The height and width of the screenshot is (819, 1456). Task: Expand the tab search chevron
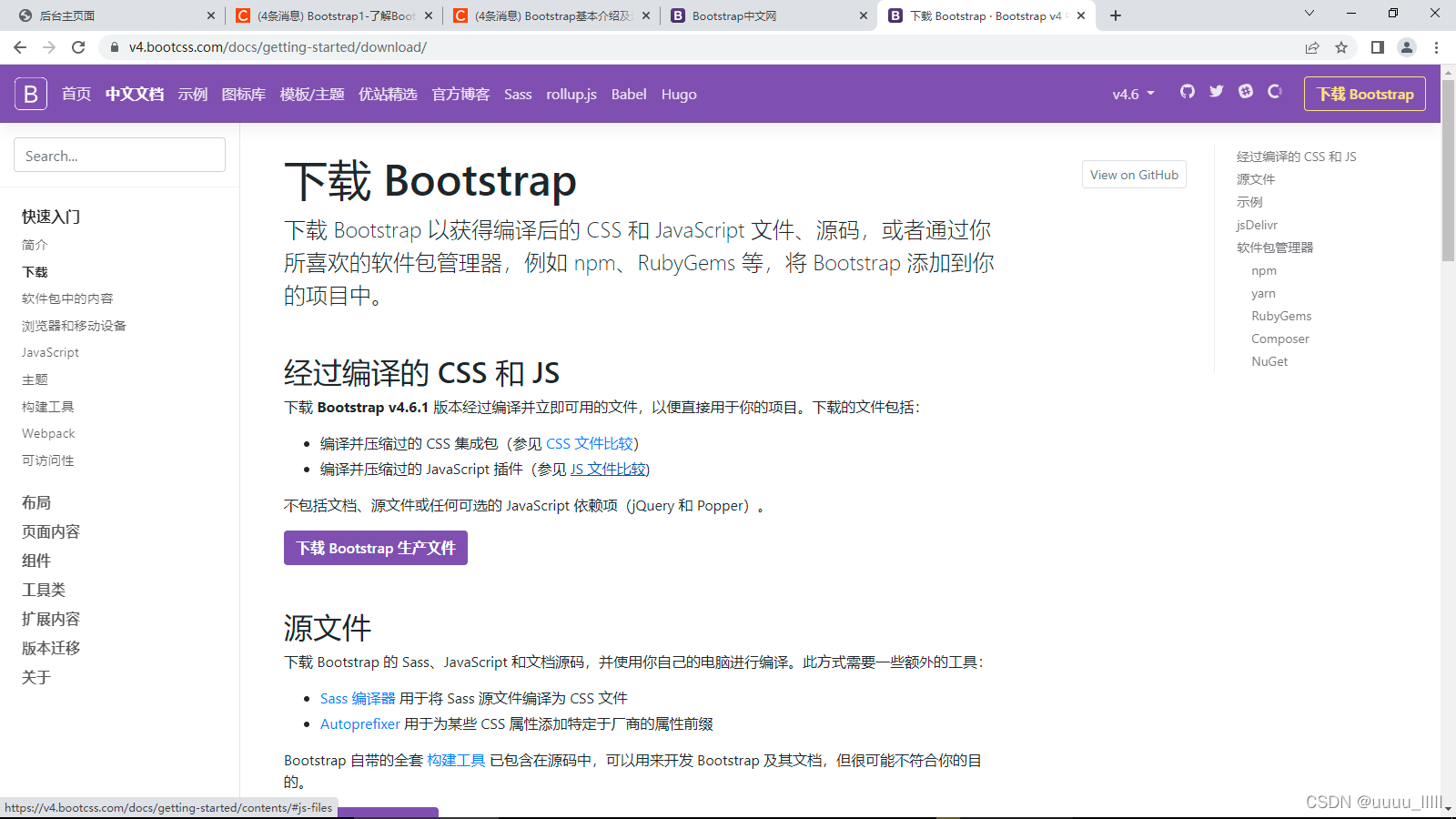(x=1309, y=14)
